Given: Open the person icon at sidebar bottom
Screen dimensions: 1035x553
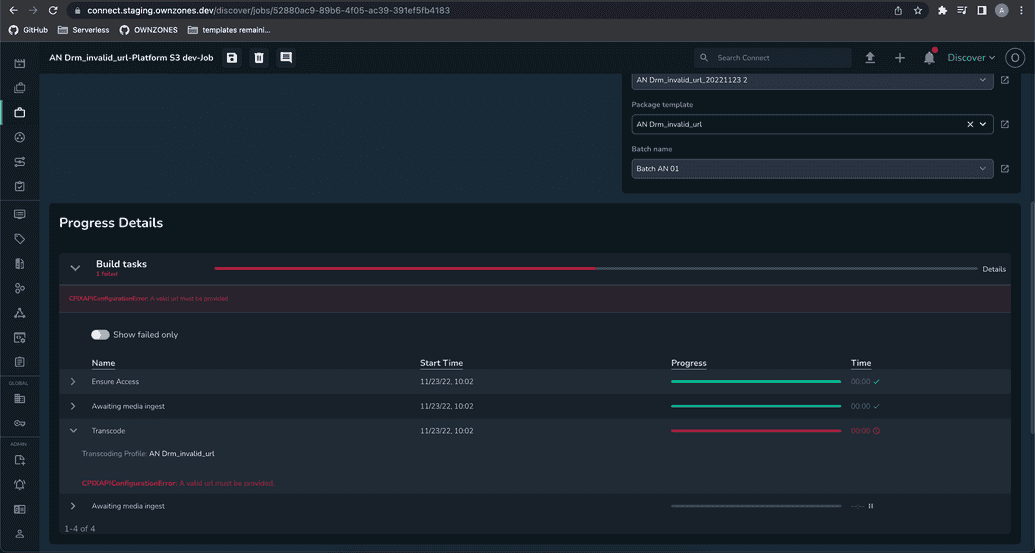Looking at the screenshot, I should [x=20, y=534].
